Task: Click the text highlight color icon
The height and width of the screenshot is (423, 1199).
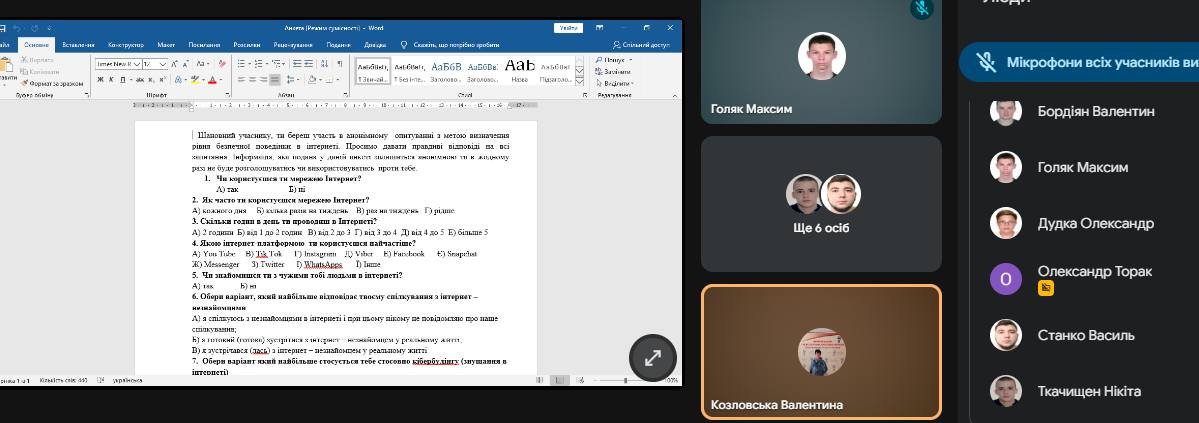Action: pyautogui.click(x=194, y=80)
